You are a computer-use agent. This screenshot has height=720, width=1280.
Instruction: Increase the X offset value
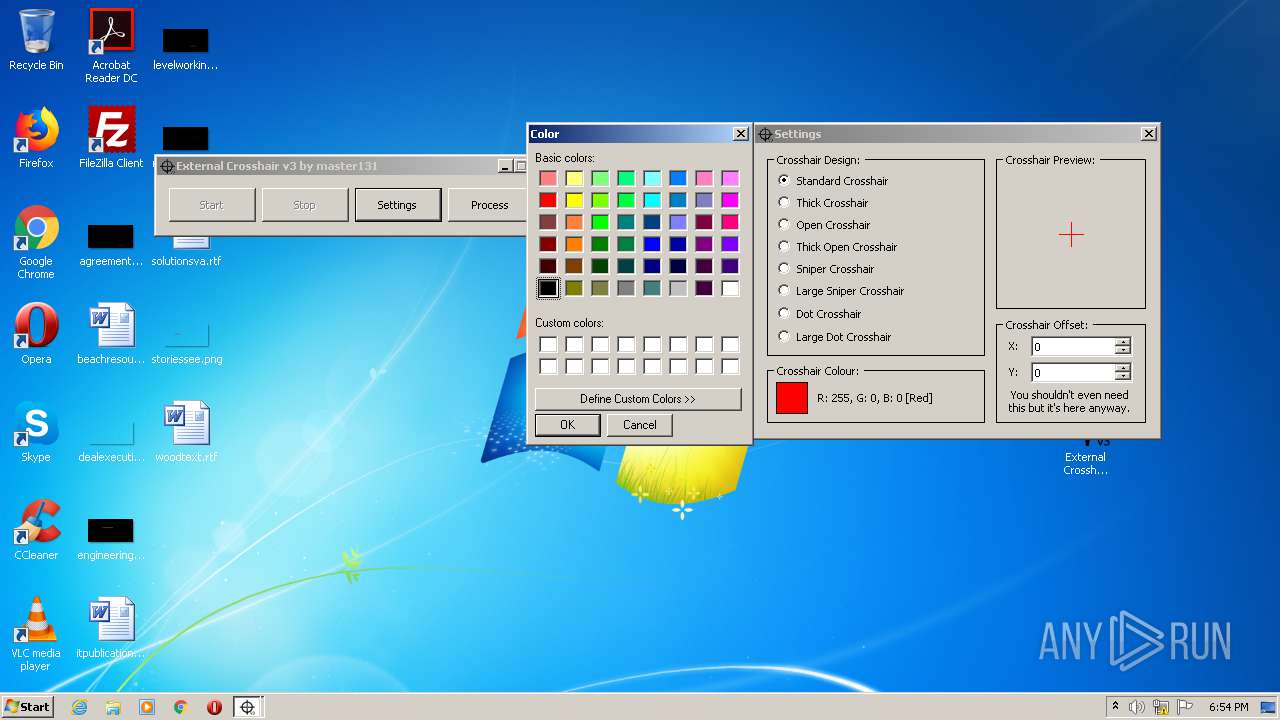tap(1123, 342)
